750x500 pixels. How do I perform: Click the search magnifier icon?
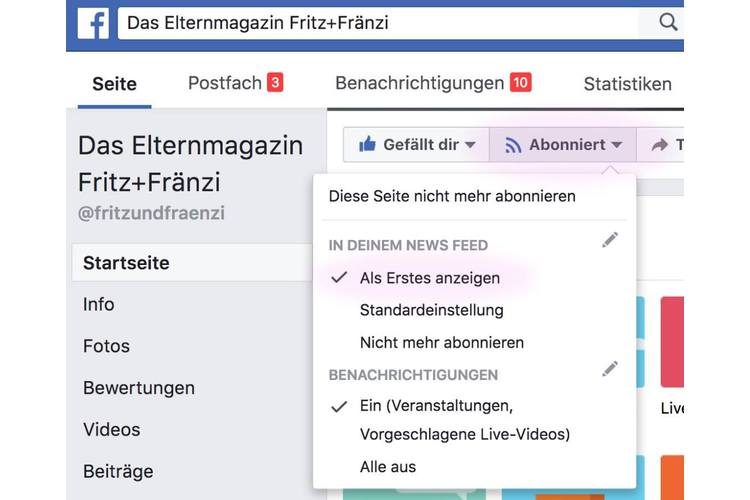(668, 22)
